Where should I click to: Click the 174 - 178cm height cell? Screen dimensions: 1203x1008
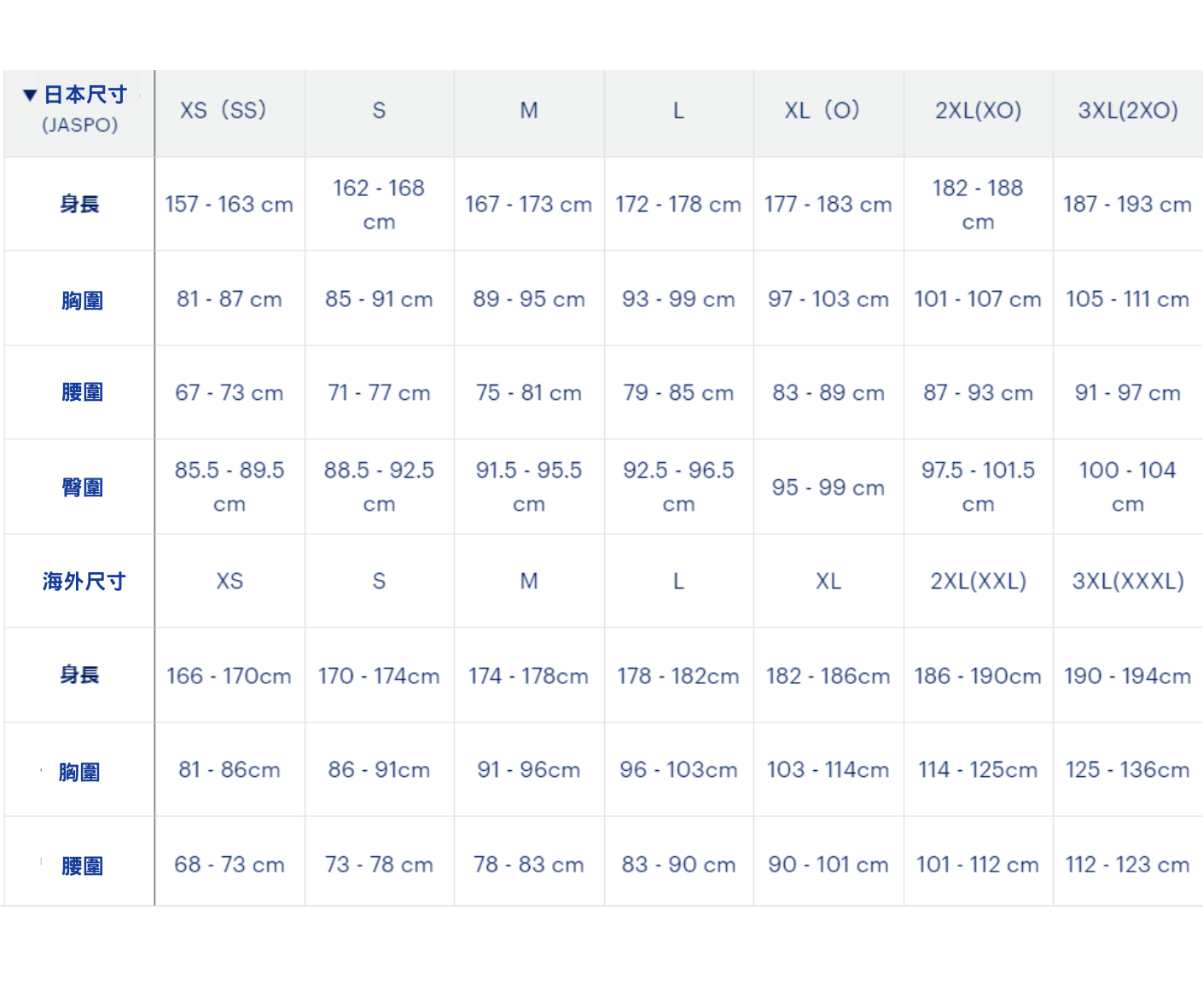(x=528, y=676)
